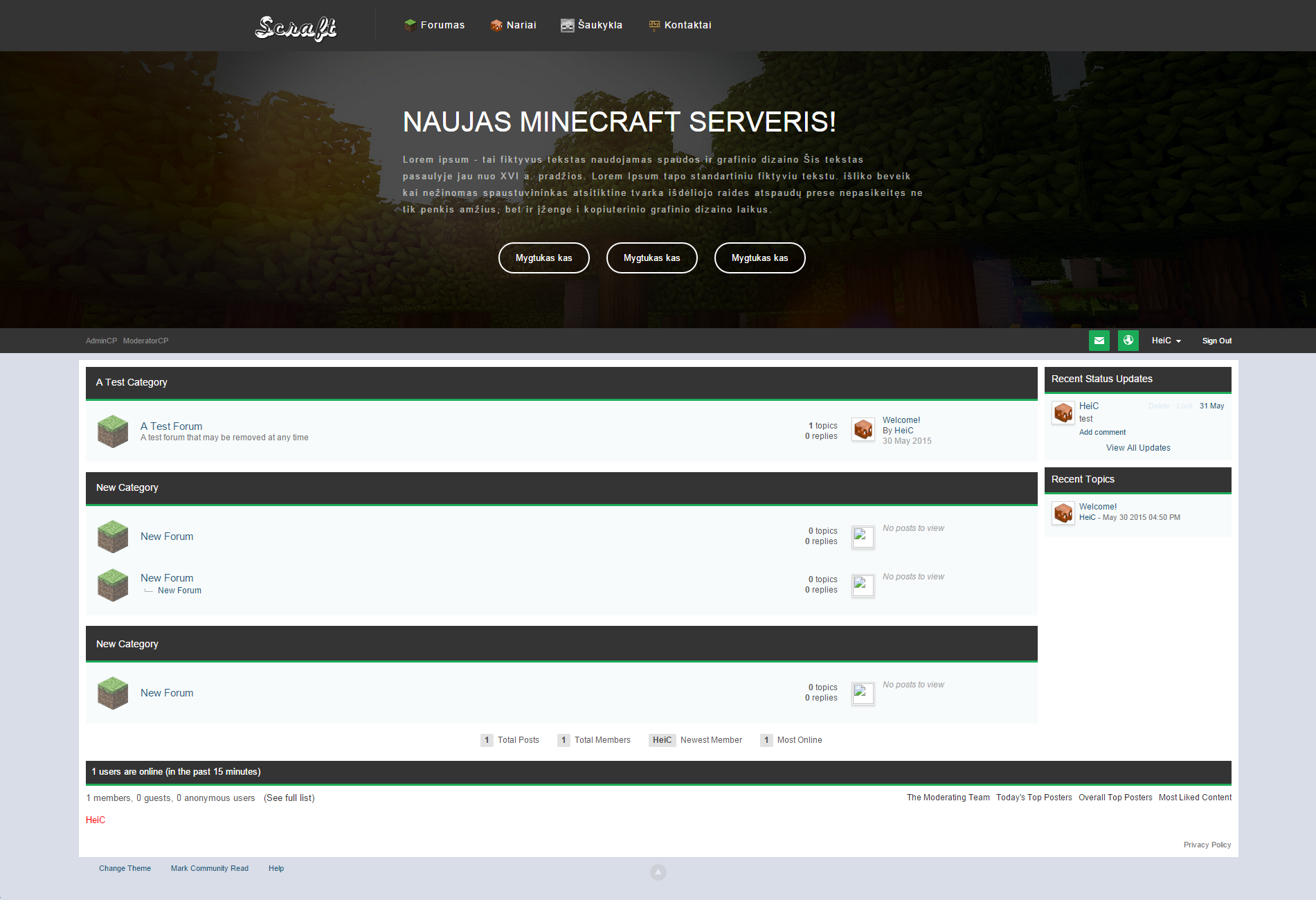
Task: Click Help footer link
Action: click(276, 868)
